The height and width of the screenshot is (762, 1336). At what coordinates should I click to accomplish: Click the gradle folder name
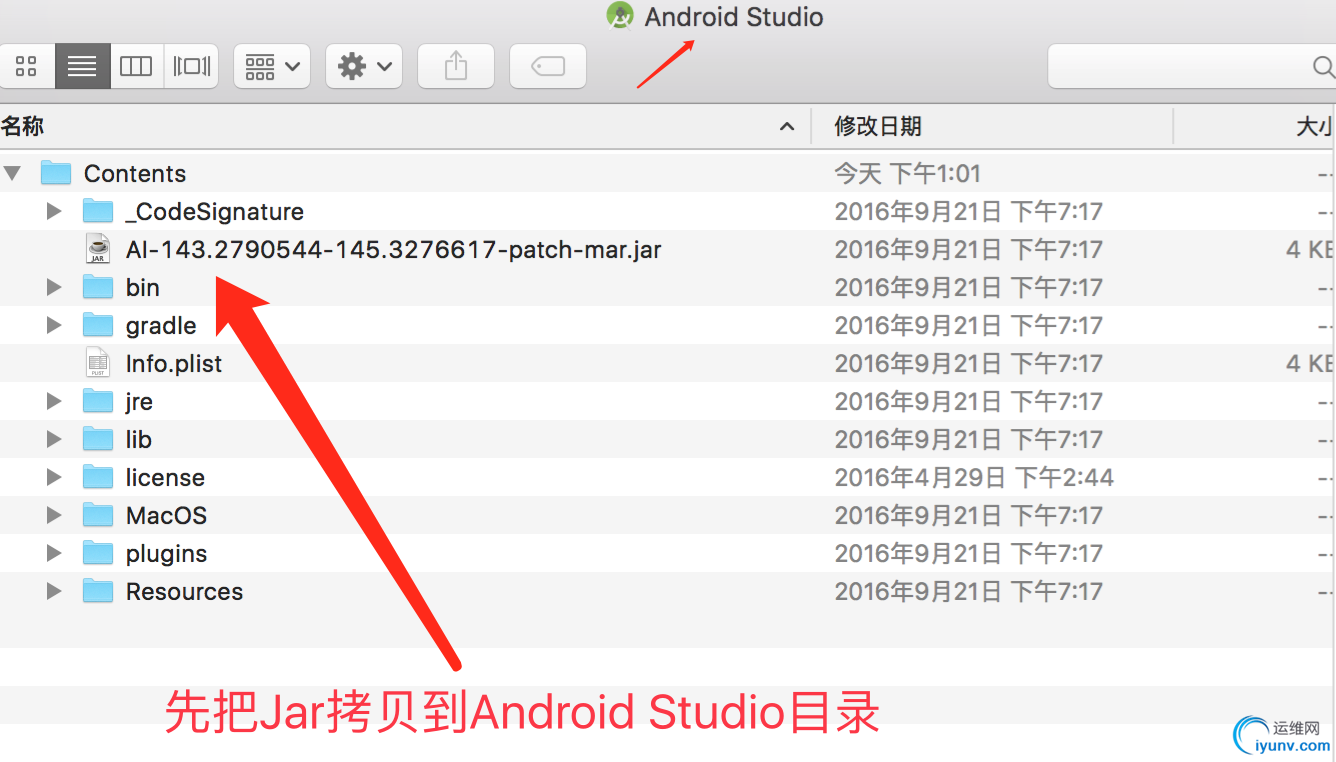point(161,326)
